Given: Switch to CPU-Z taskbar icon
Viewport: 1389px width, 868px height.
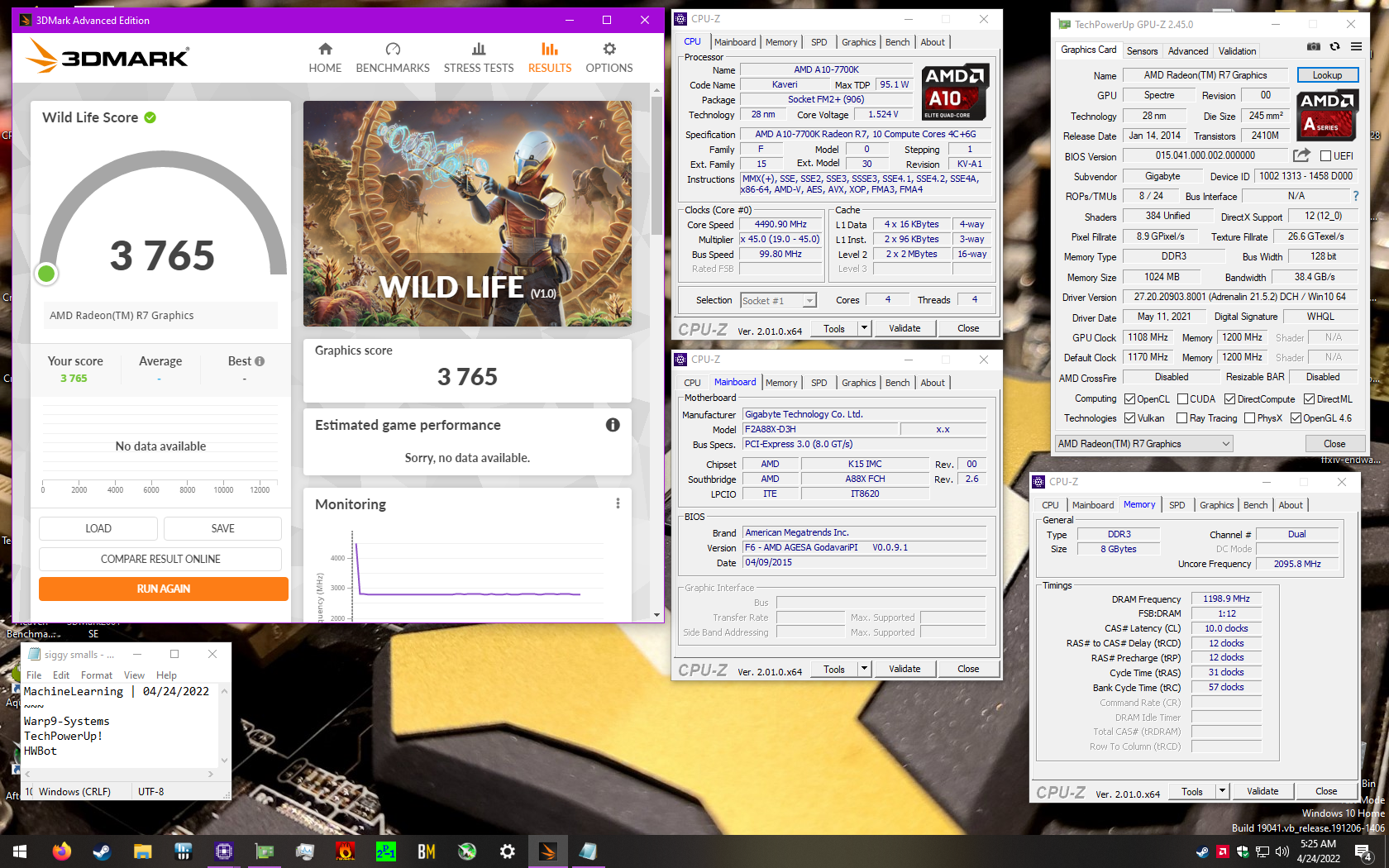Looking at the screenshot, I should click(223, 851).
